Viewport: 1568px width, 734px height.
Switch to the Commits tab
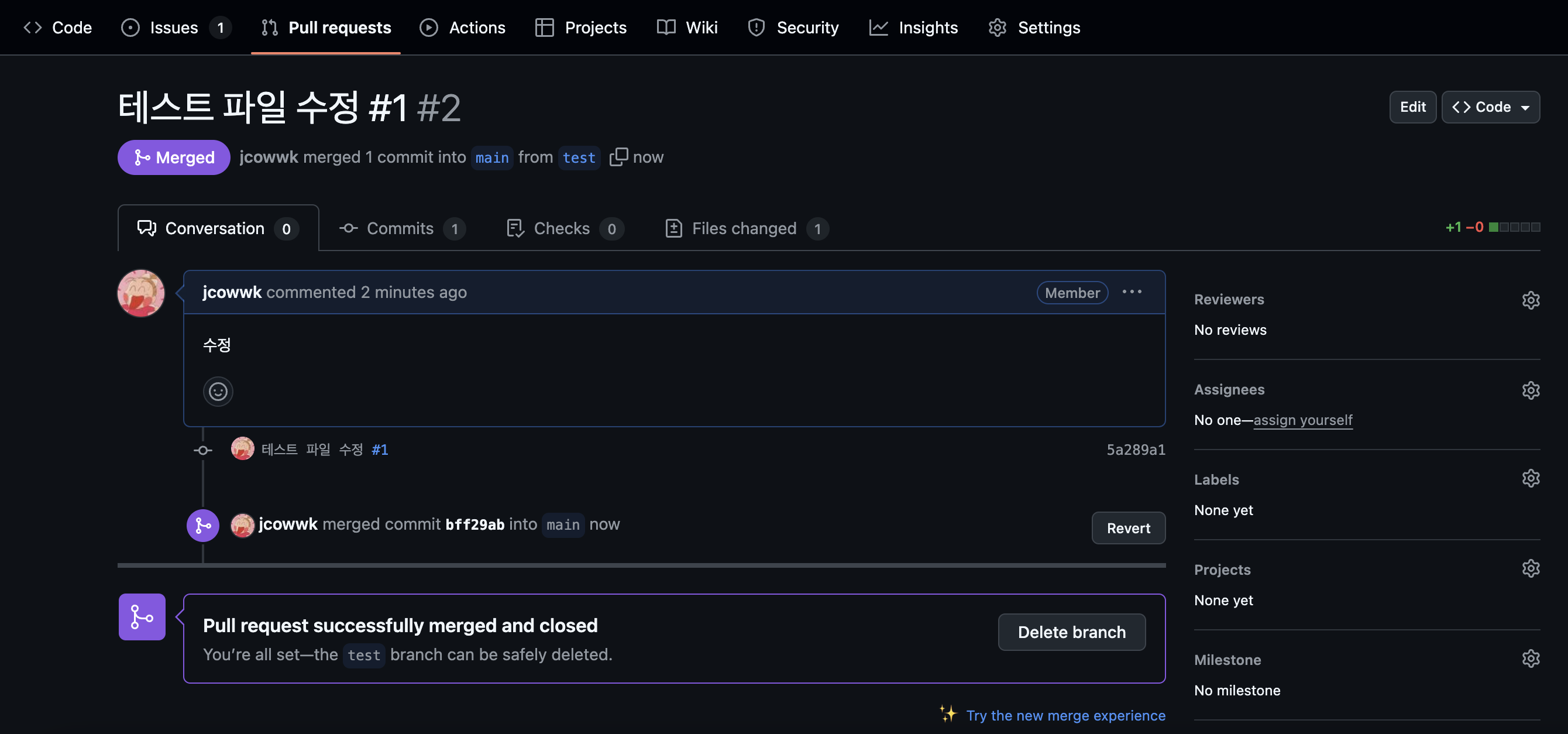(402, 228)
